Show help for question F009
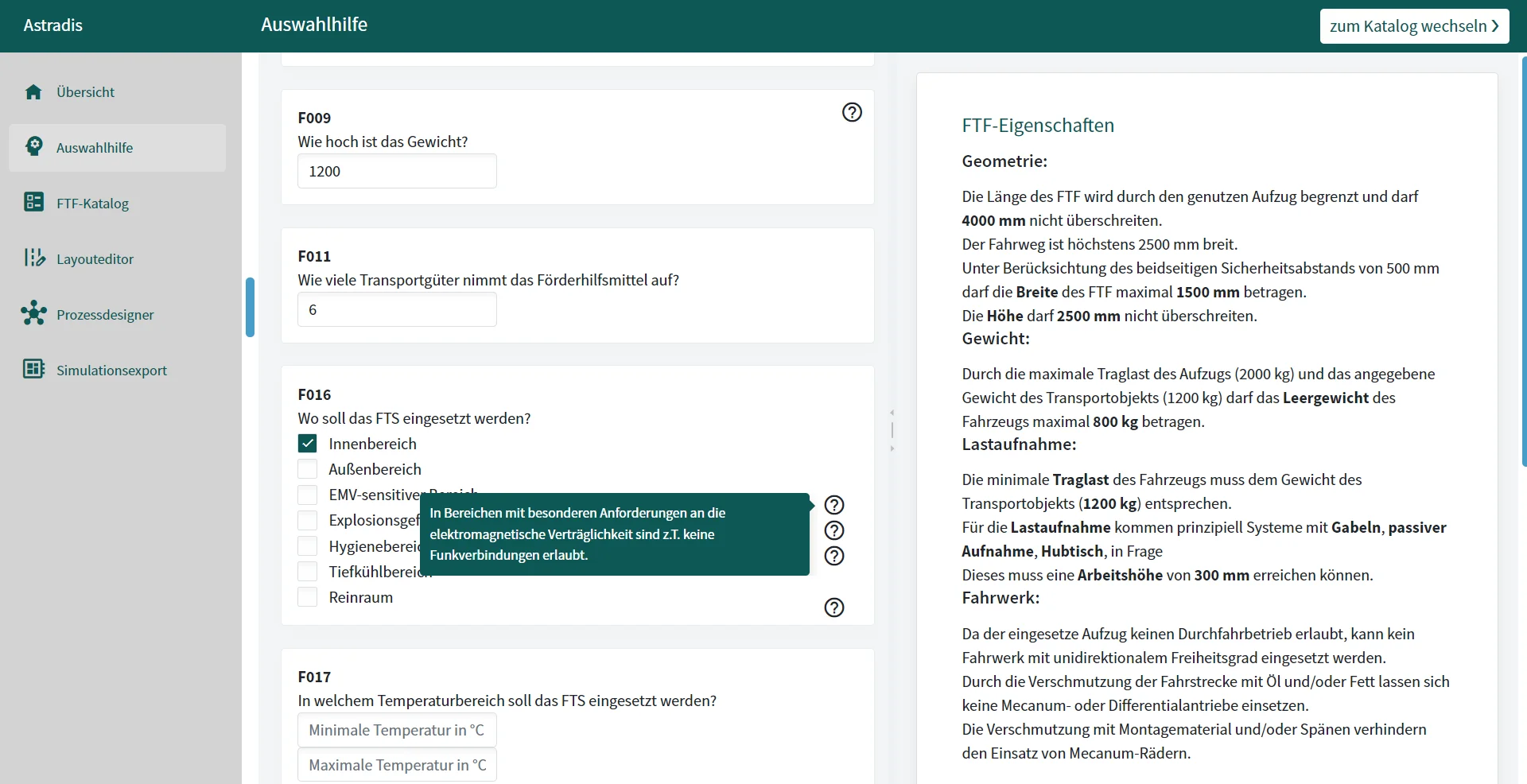Viewport: 1527px width, 784px height. [x=852, y=112]
